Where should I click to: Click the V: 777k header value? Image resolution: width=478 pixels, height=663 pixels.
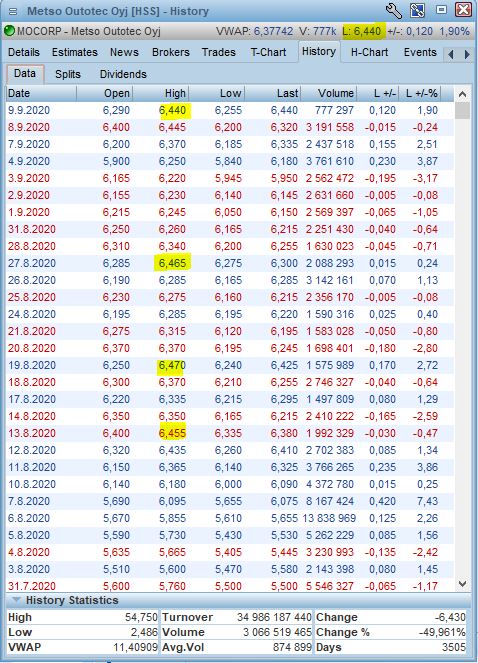click(318, 31)
